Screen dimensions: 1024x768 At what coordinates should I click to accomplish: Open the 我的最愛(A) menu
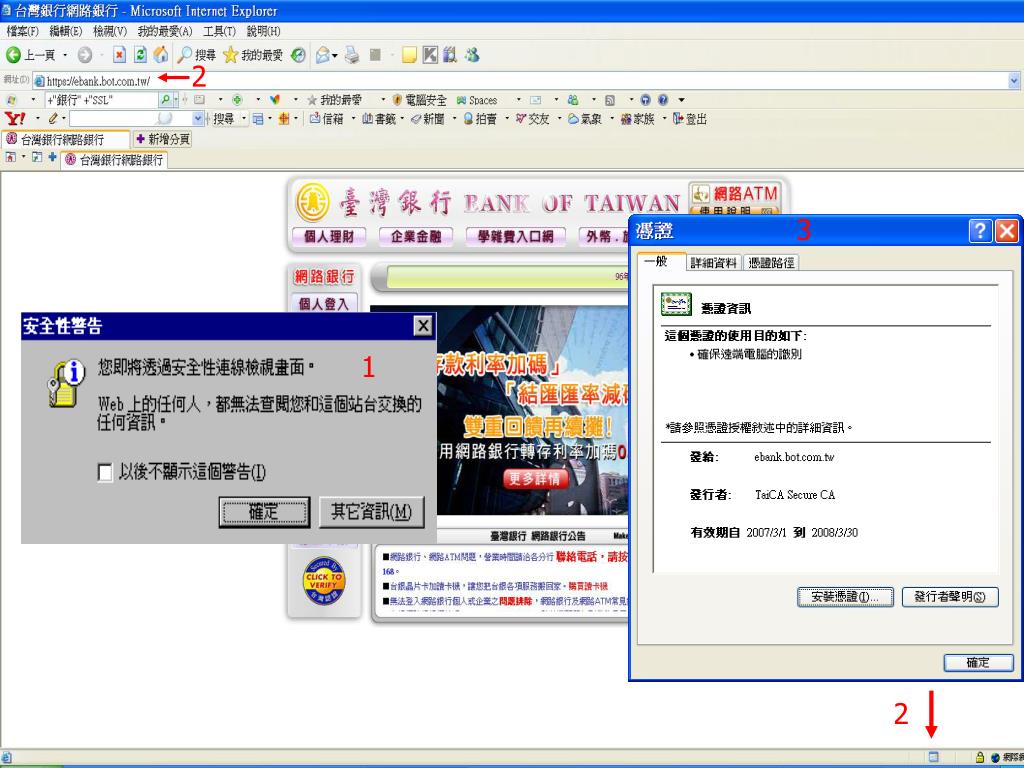[165, 31]
